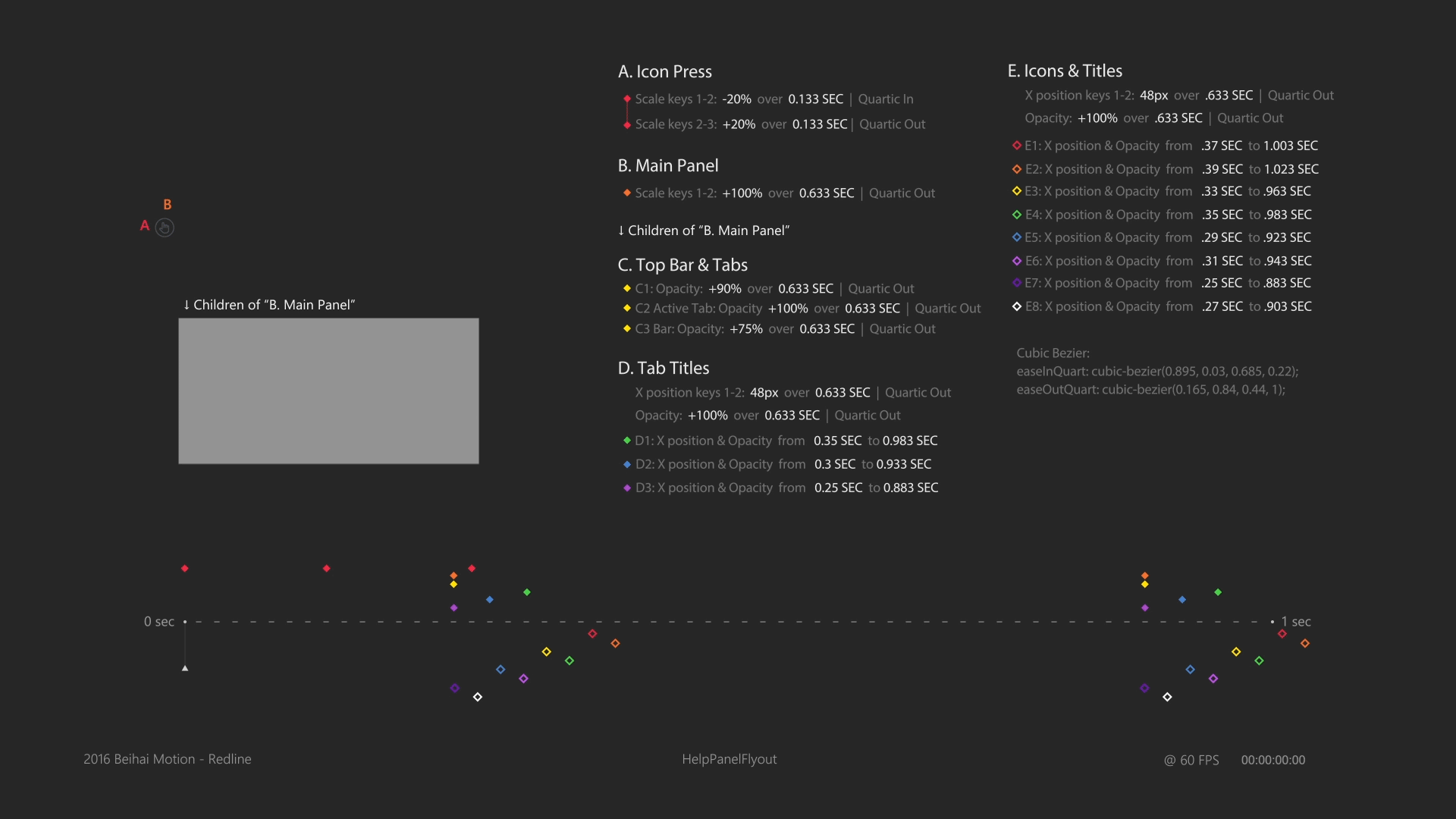Viewport: 1456px width, 819px height.
Task: Click the '@ 60 FPS' indicator
Action: [1191, 760]
